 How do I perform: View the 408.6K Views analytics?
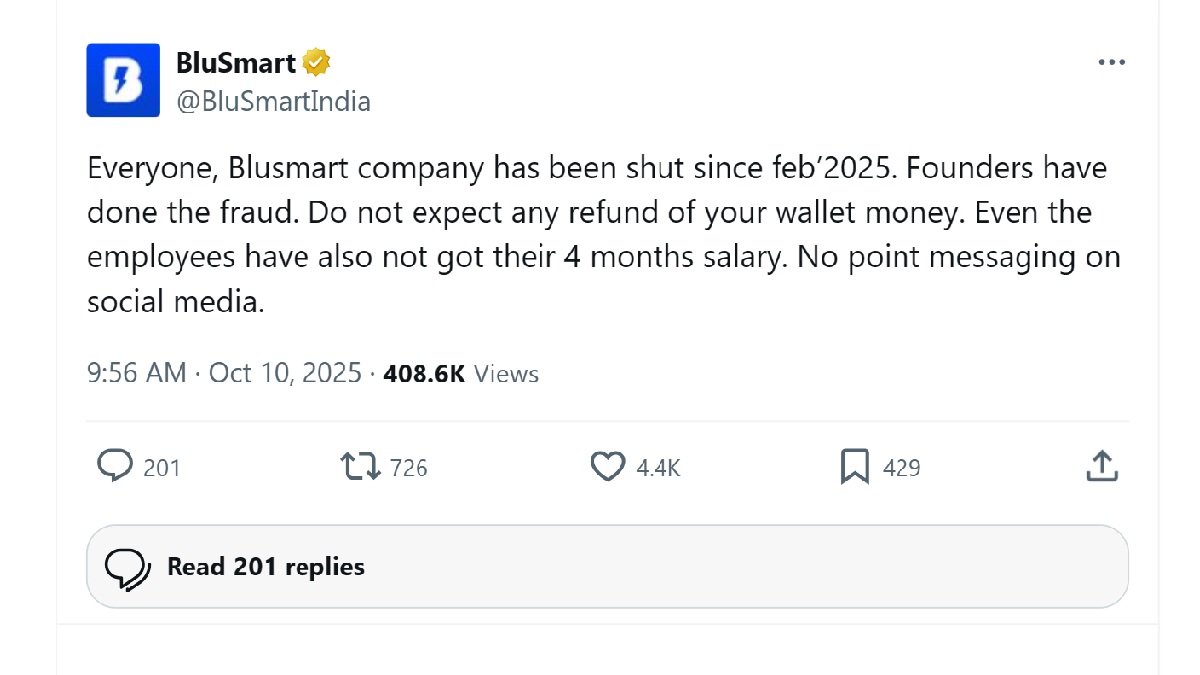coord(461,374)
